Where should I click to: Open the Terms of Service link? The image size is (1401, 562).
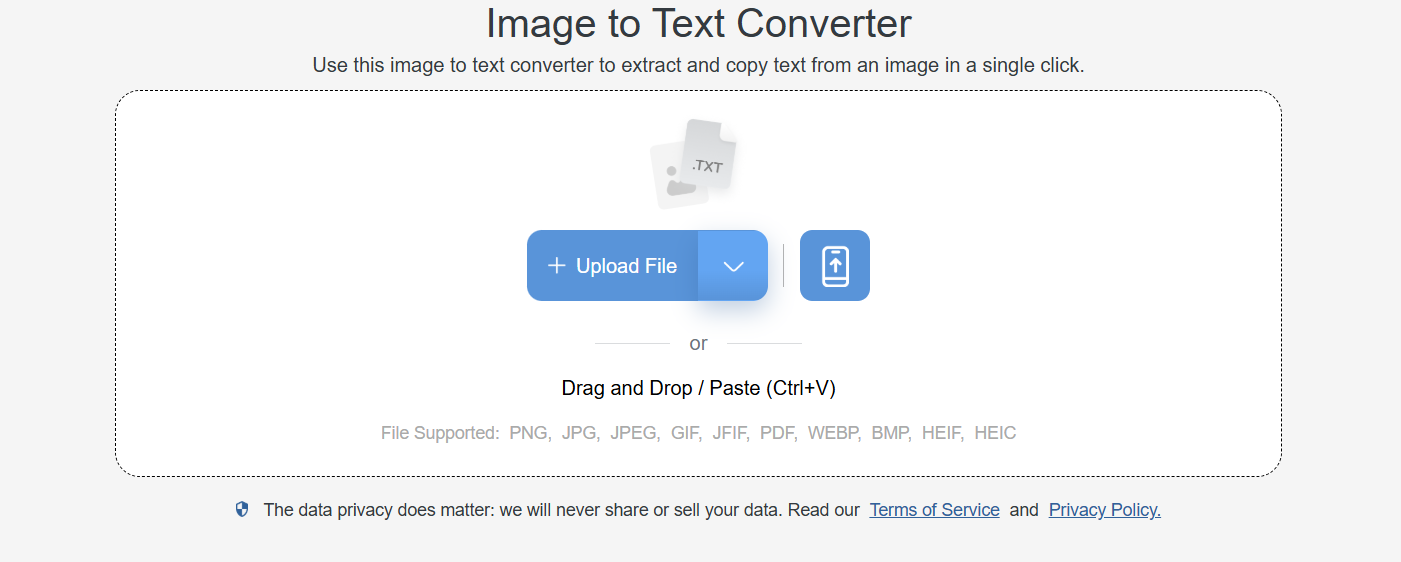(934, 510)
